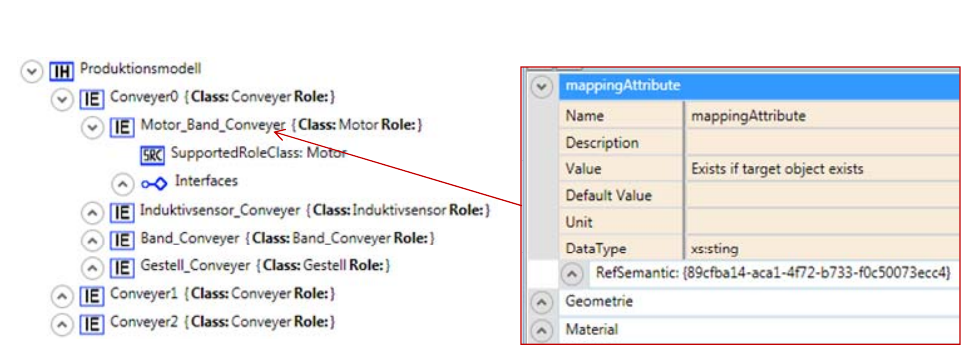
Task: Click the Default Value property label
Action: click(x=609, y=196)
